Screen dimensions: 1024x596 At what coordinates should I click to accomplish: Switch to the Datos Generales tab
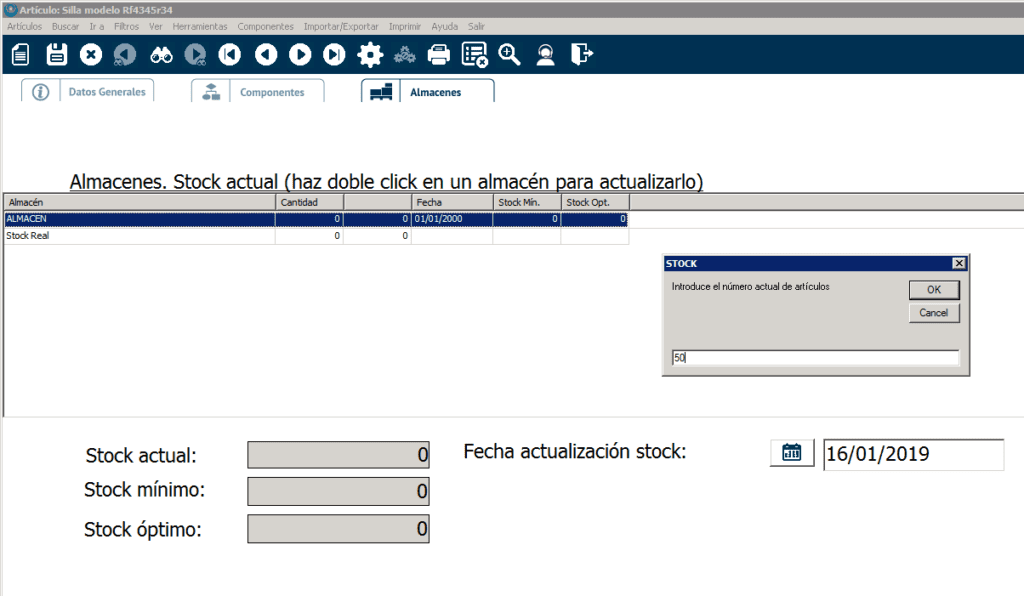pyautogui.click(x=106, y=92)
